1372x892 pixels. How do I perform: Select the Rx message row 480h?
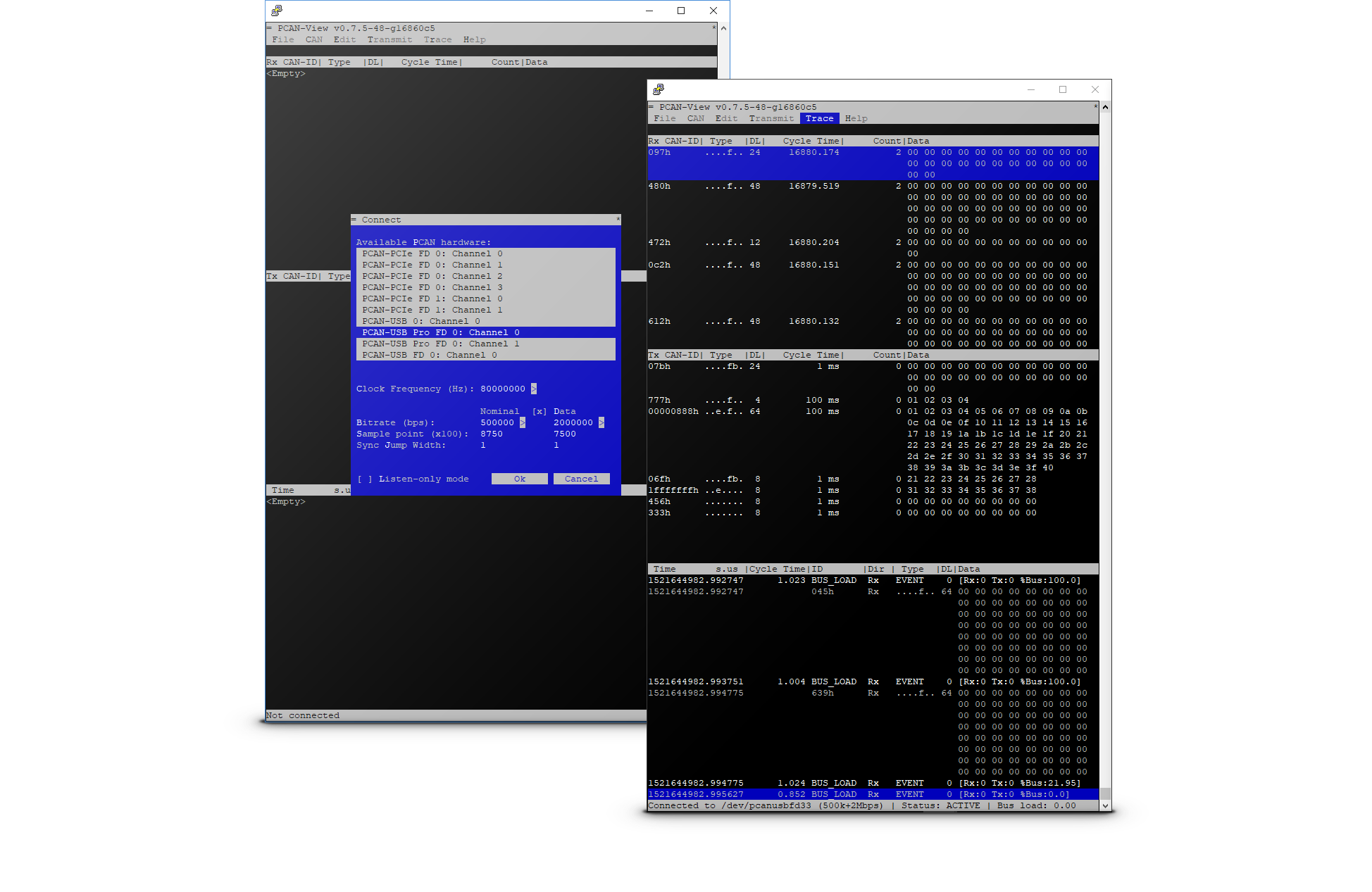click(x=873, y=208)
